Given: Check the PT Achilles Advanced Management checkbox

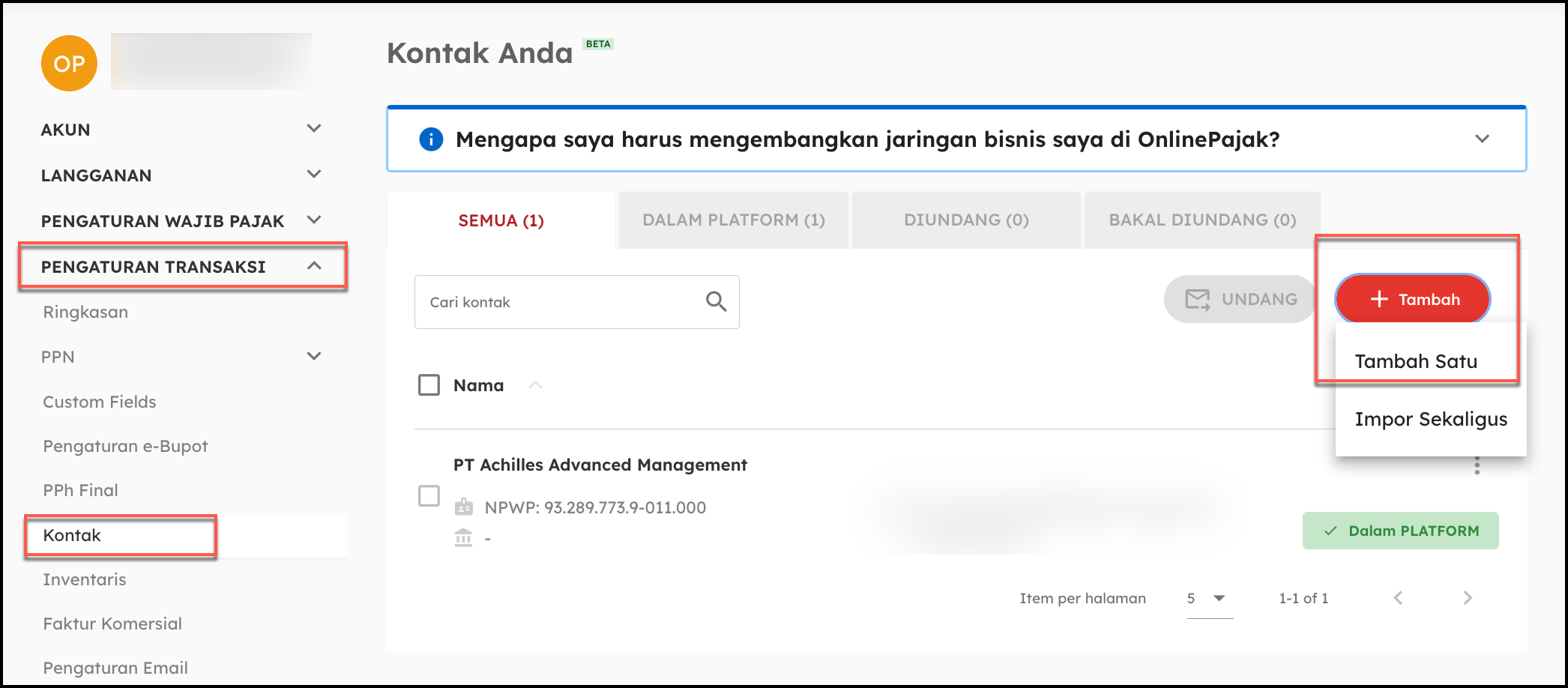Looking at the screenshot, I should click(429, 496).
